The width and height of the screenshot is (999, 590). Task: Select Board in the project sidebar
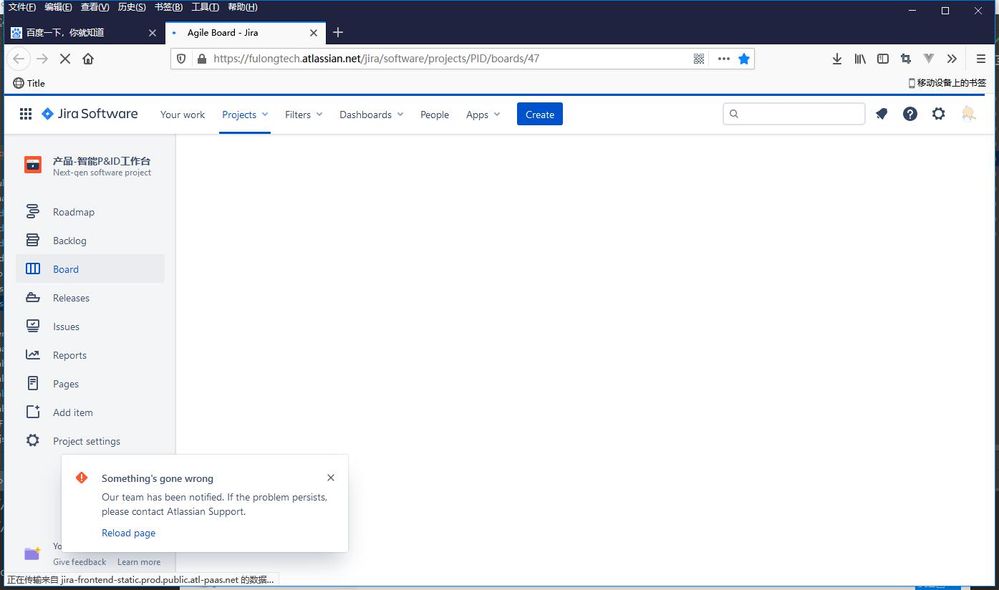[x=64, y=269]
